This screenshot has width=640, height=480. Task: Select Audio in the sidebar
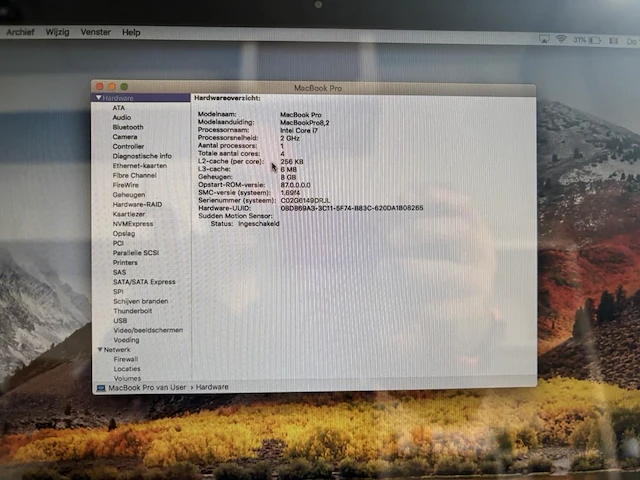[122, 118]
